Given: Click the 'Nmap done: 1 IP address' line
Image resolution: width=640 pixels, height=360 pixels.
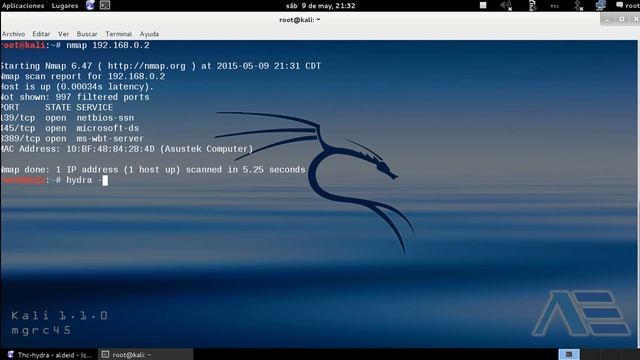Looking at the screenshot, I should [x=153, y=170].
